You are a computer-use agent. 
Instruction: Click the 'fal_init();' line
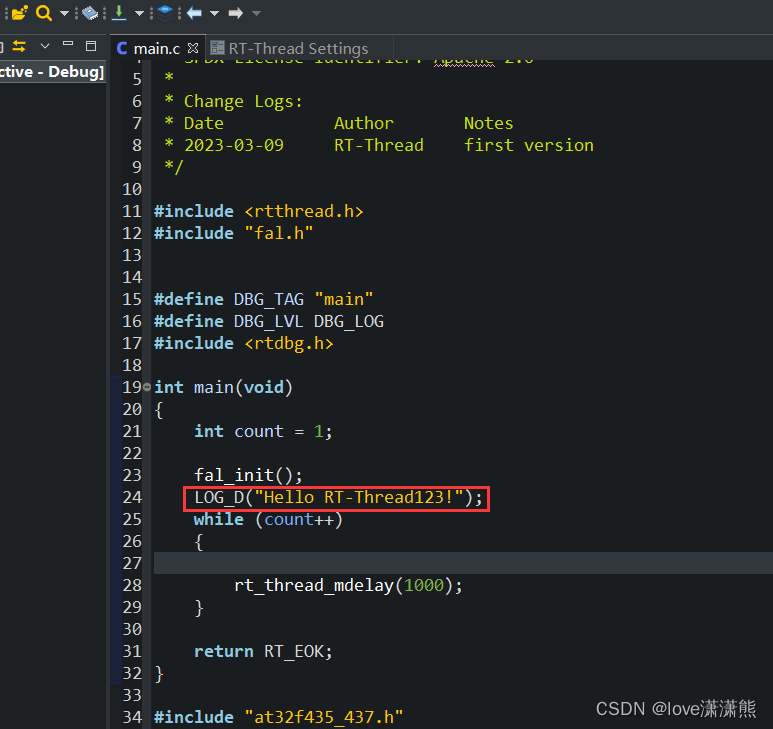click(248, 475)
